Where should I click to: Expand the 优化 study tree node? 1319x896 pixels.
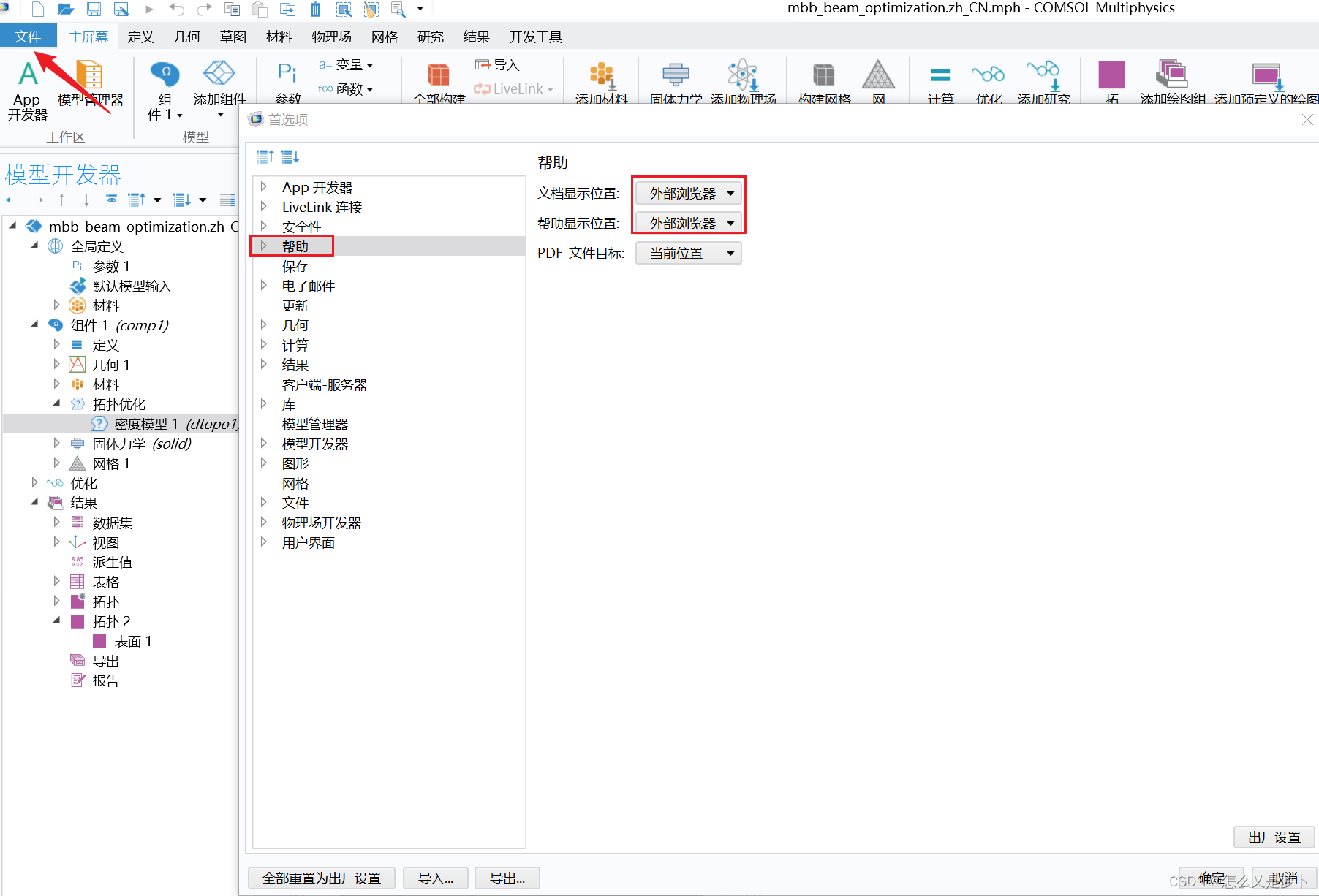34,483
